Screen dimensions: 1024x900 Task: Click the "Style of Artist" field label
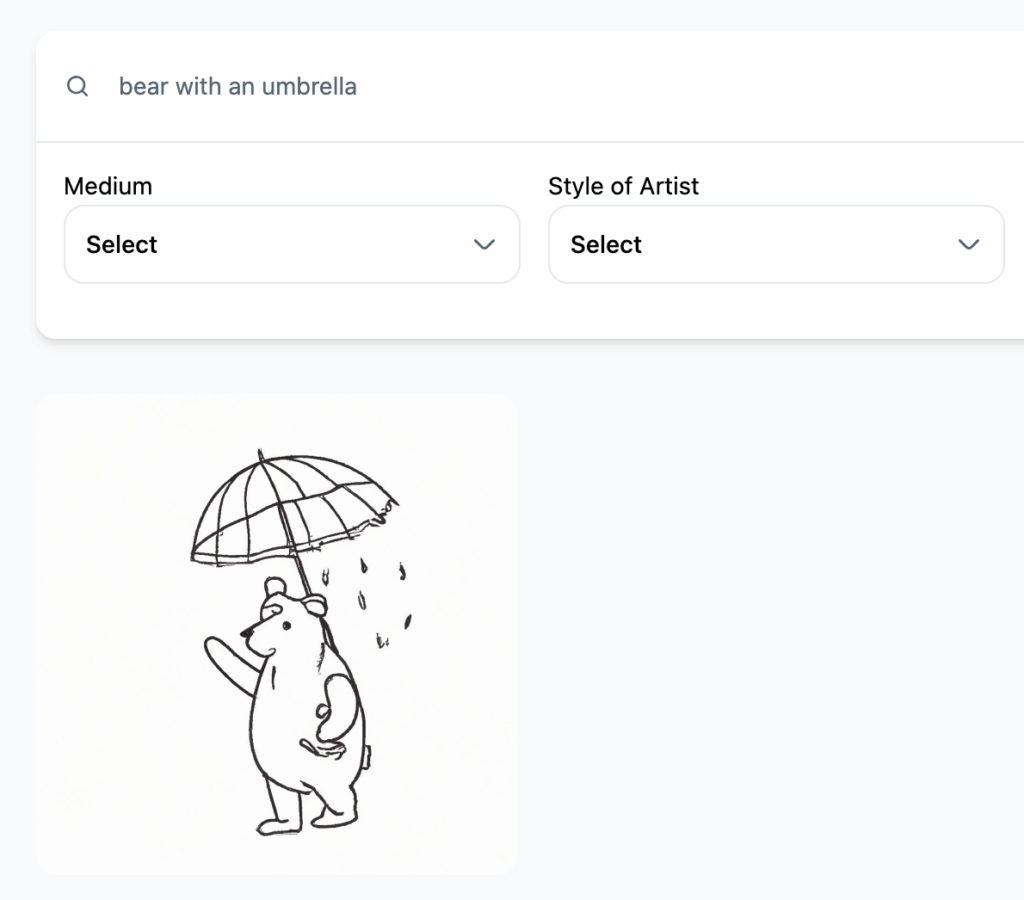click(623, 186)
